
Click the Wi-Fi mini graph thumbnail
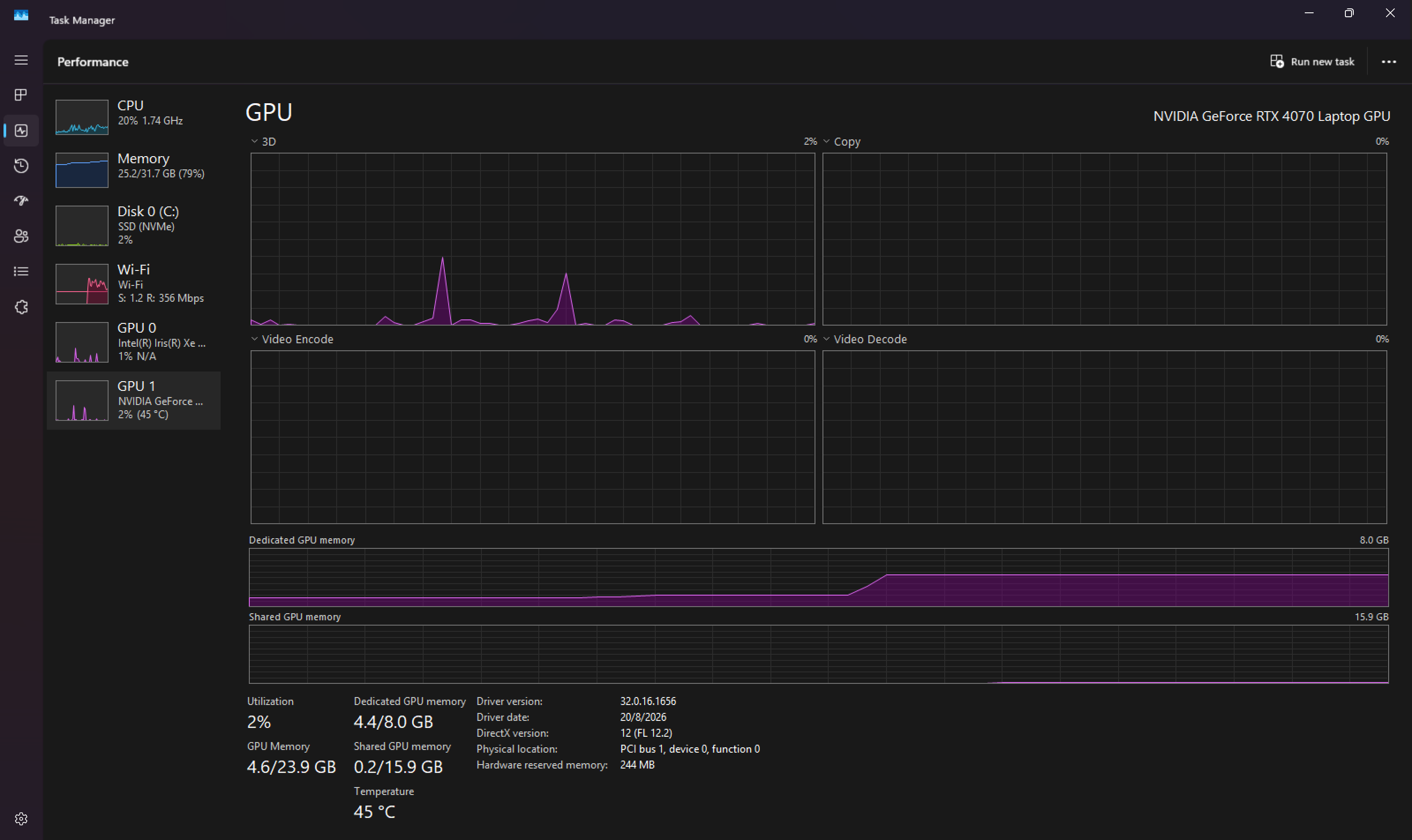(82, 284)
